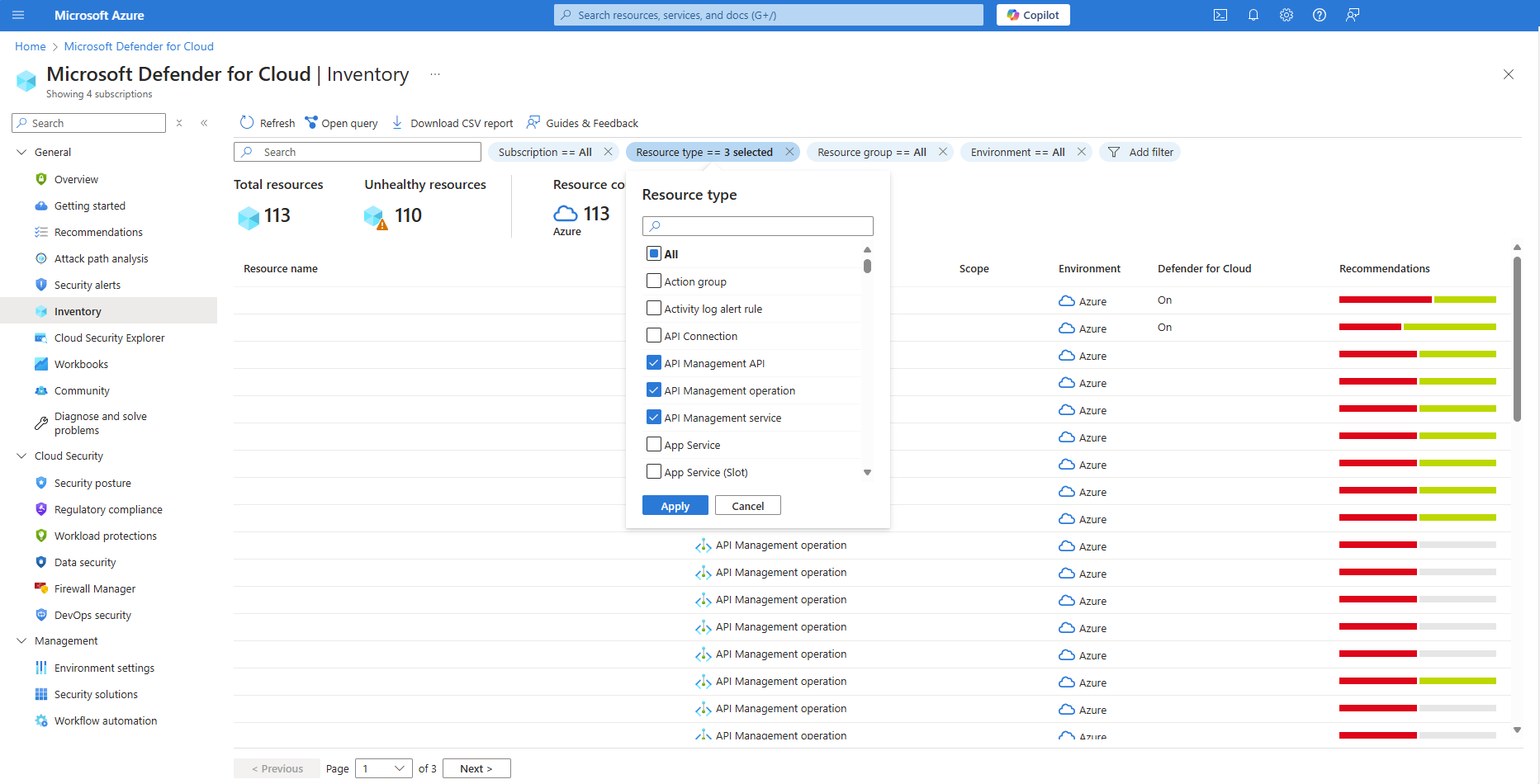
Task: Open the feedback person icon
Action: 1353,15
